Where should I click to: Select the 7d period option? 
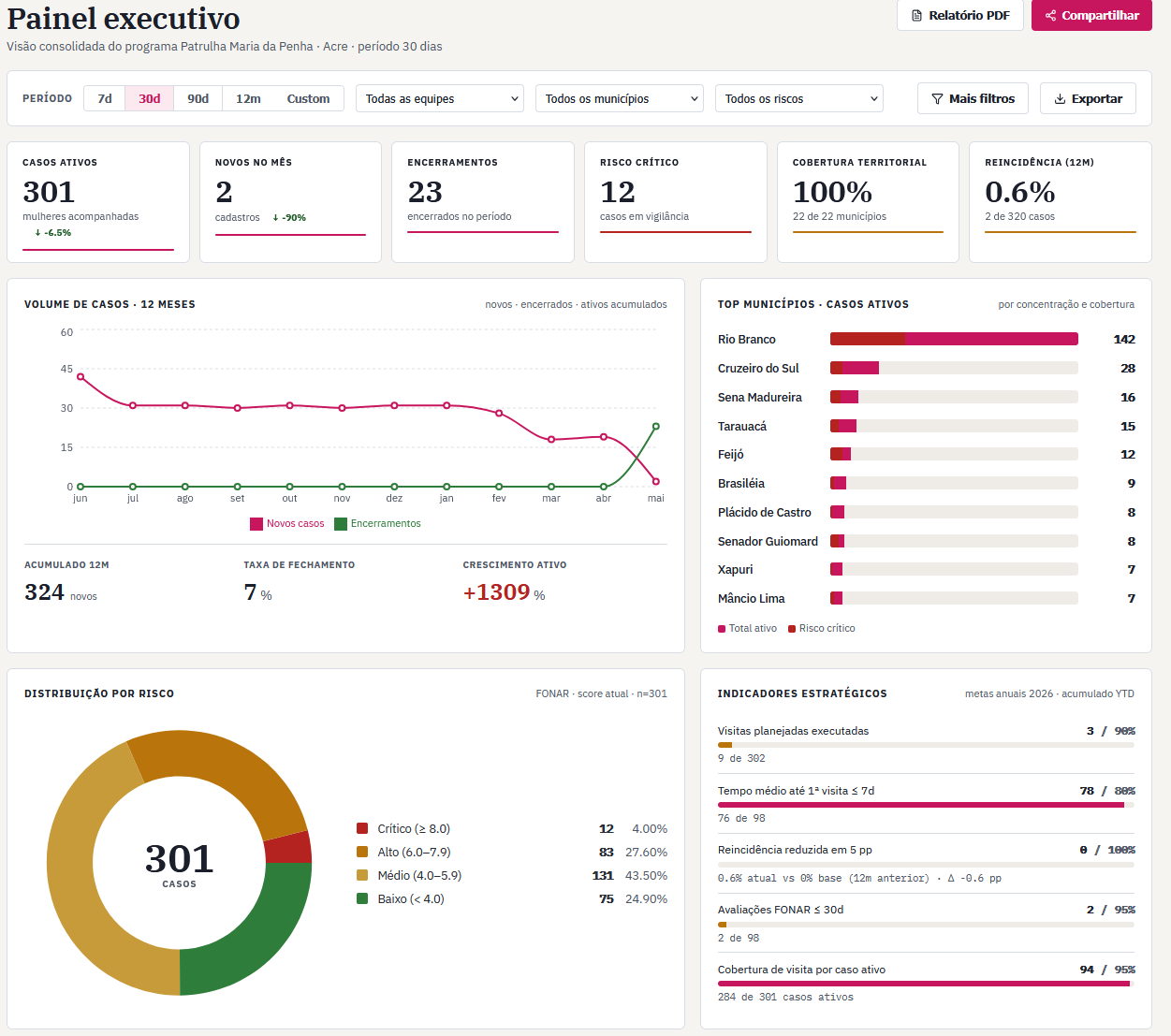coord(105,98)
